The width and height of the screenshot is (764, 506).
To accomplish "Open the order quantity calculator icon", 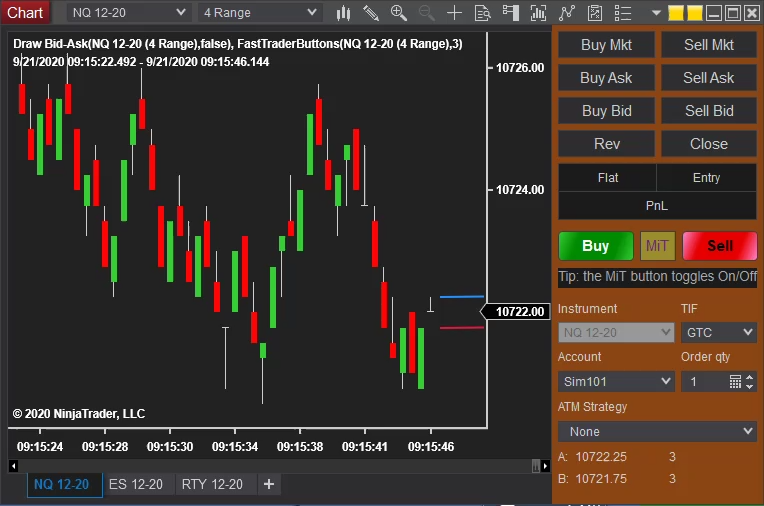I will (735, 381).
